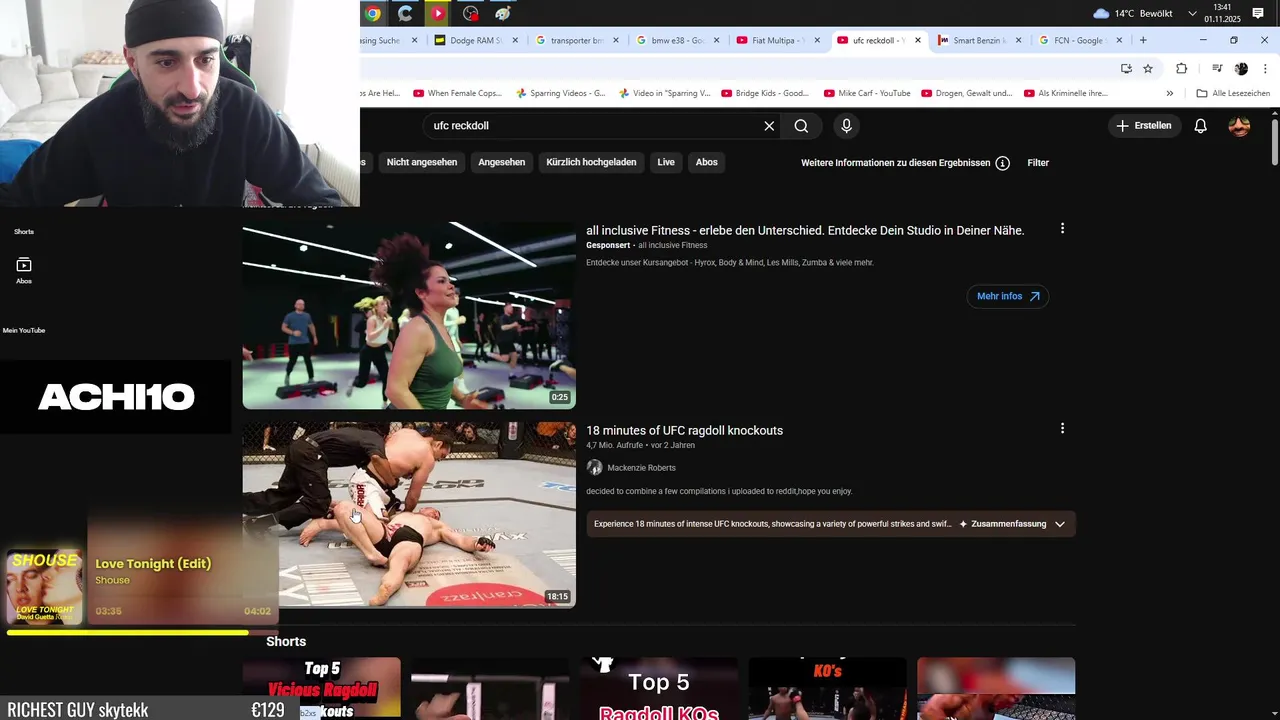Open the all inclusive Fitness ad title
The width and height of the screenshot is (1280, 720).
805,230
